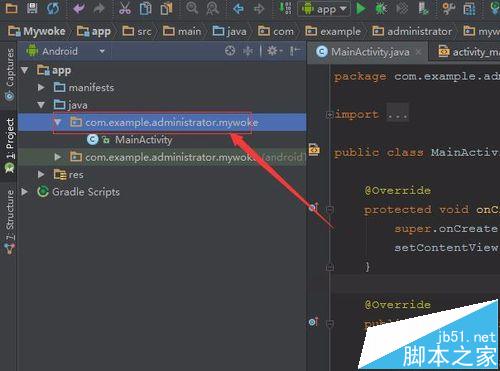Click the Synchronize refresh icon

click(53, 8)
